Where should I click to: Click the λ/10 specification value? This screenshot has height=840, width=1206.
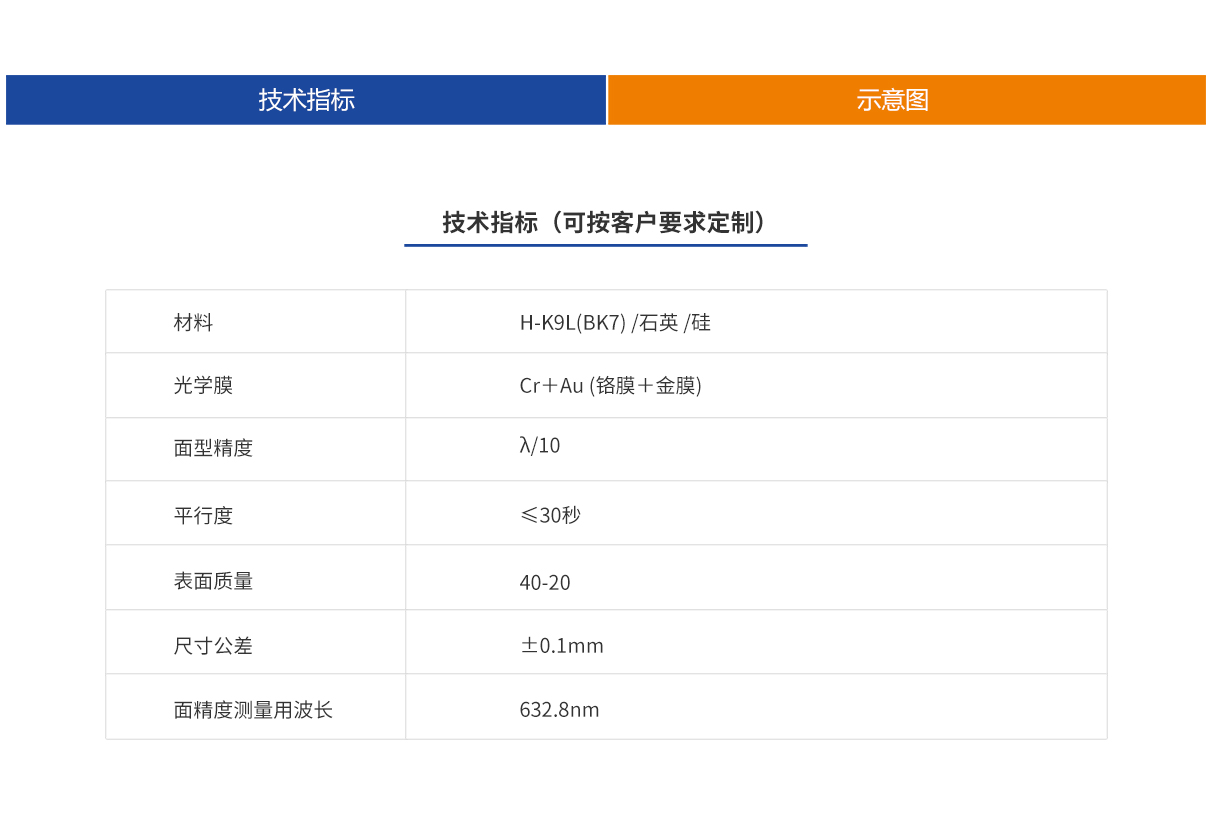[539, 447]
